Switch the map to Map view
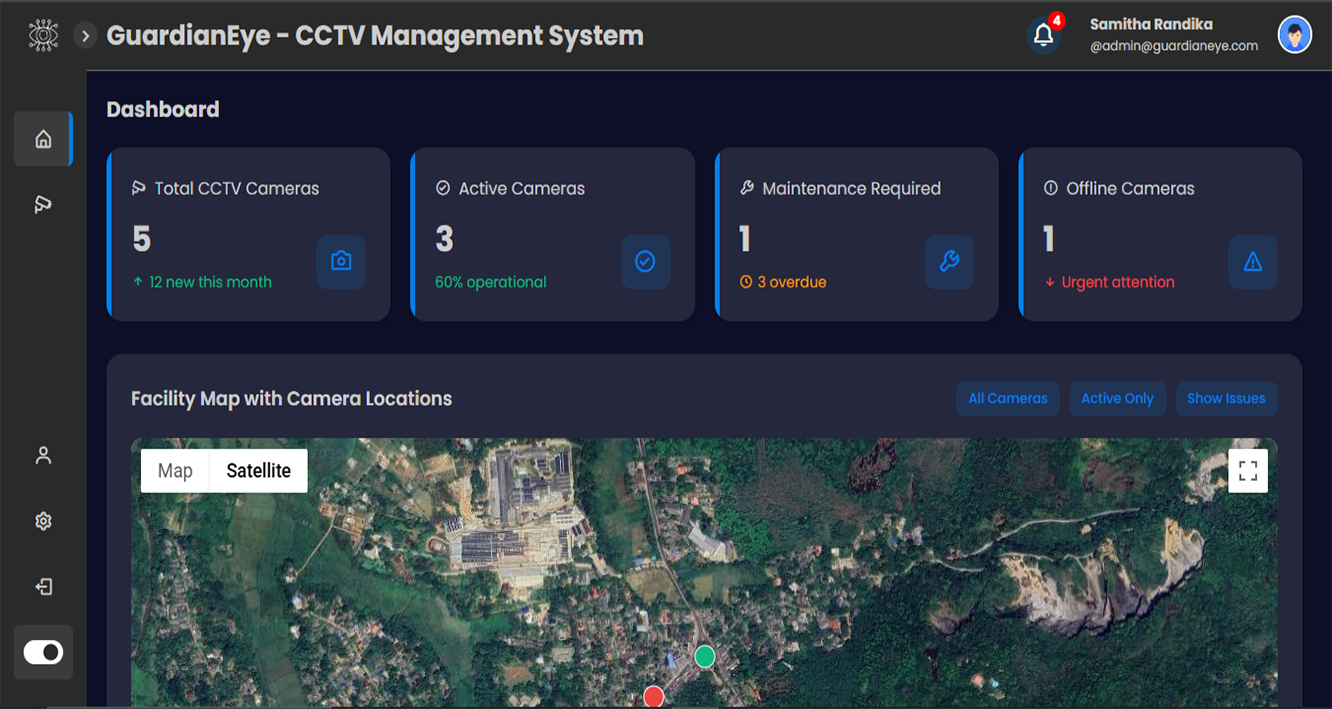Viewport: 1332px width, 709px height. (175, 471)
